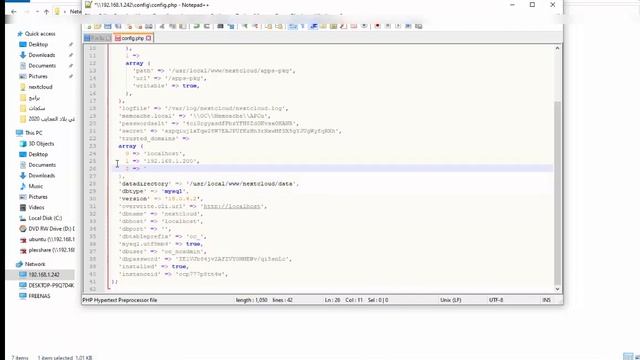640x360 pixels.
Task: Close the config.php tab with its X
Action: [149, 38]
